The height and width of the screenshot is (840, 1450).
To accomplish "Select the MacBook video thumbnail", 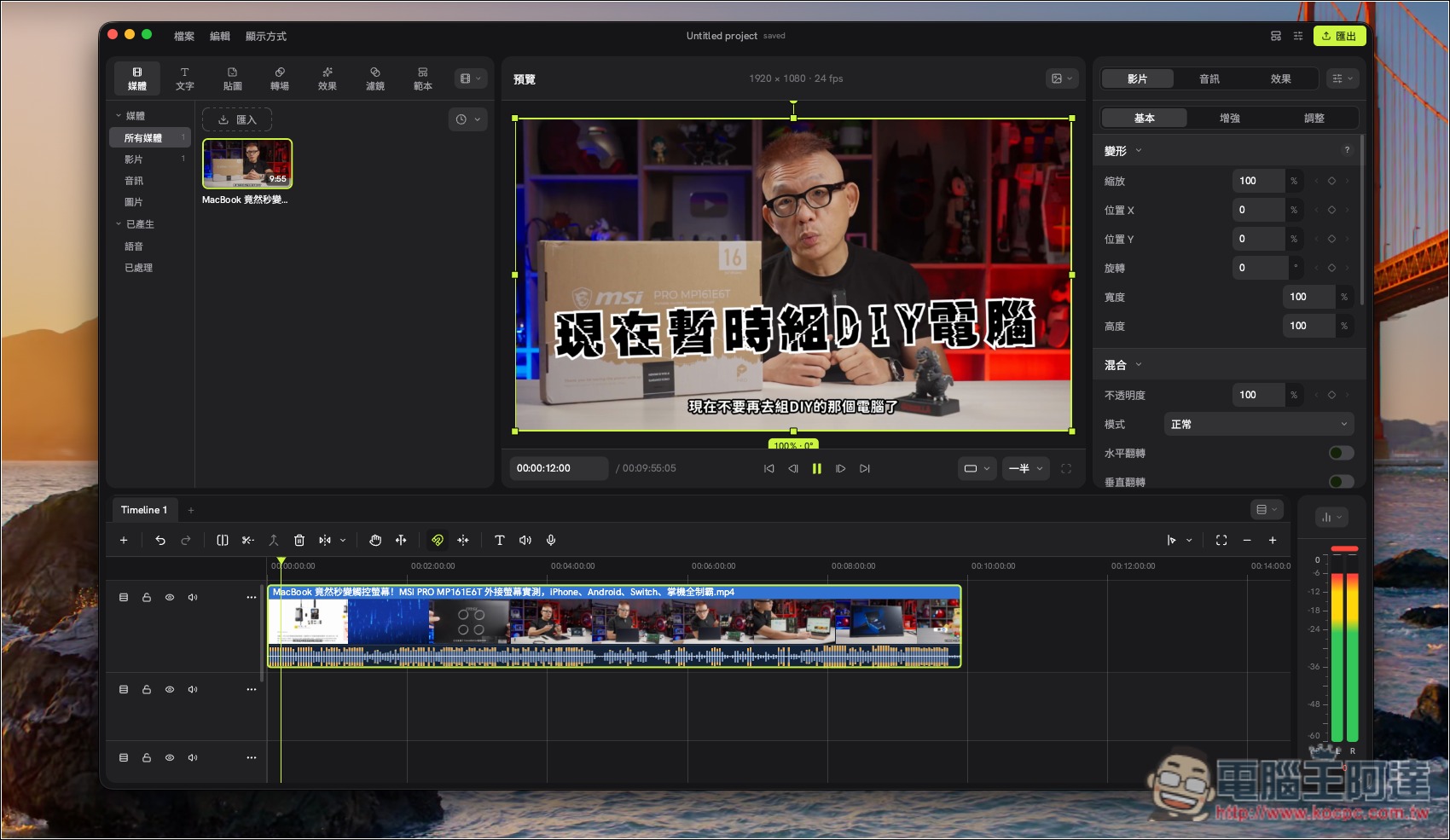I will coord(247,164).
